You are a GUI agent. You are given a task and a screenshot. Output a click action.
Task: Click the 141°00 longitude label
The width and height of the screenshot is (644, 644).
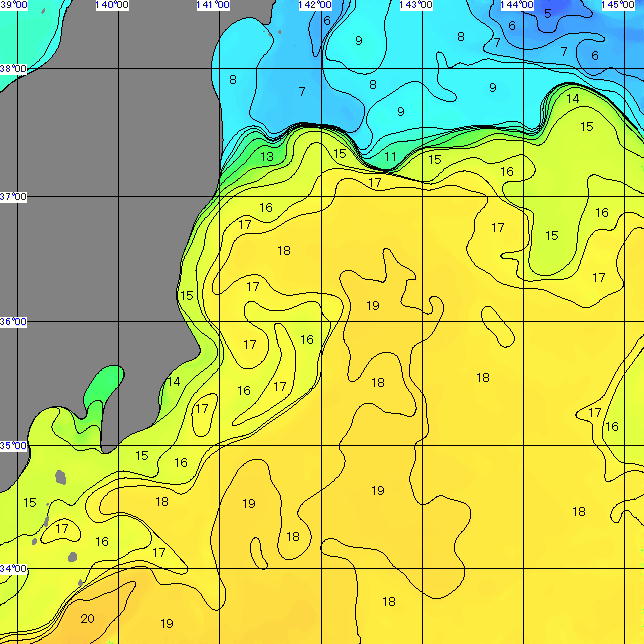(213, 5)
